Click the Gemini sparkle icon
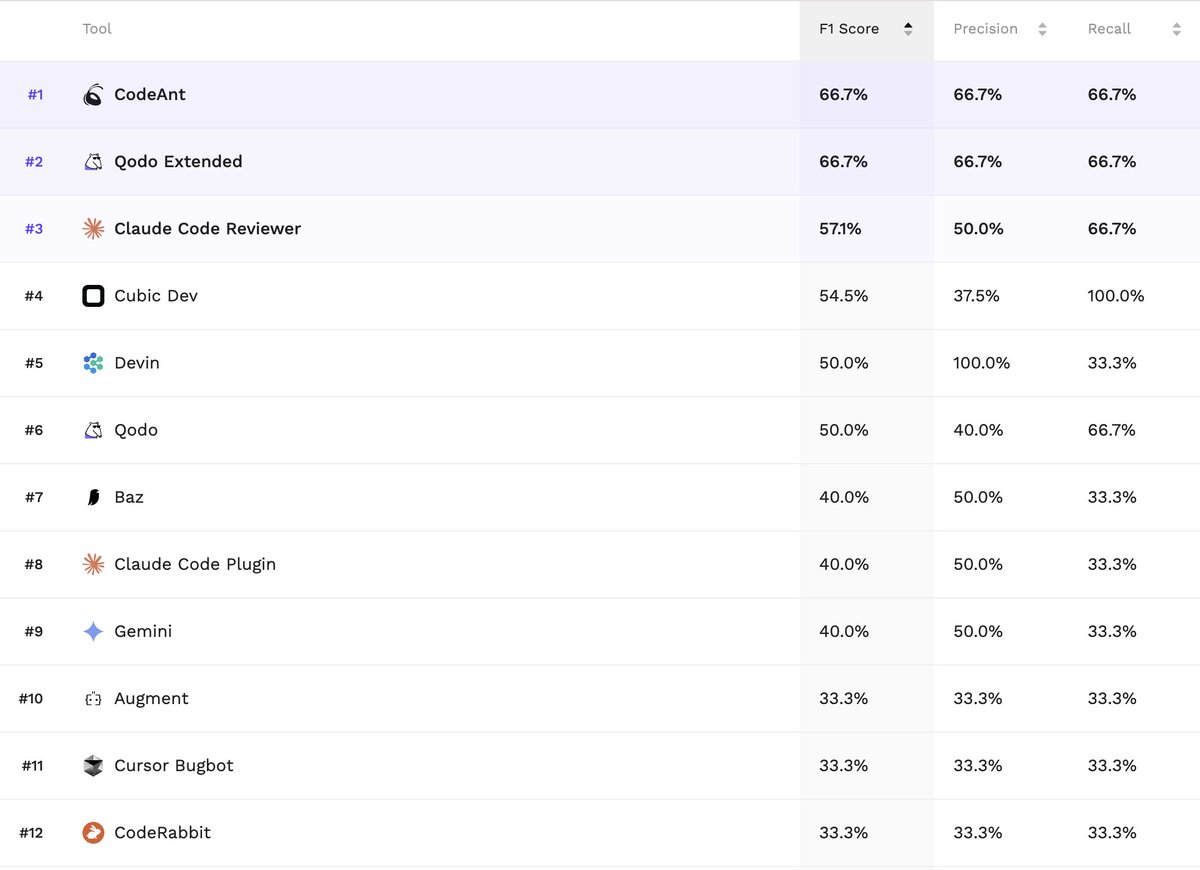The width and height of the screenshot is (1200, 870). [93, 631]
